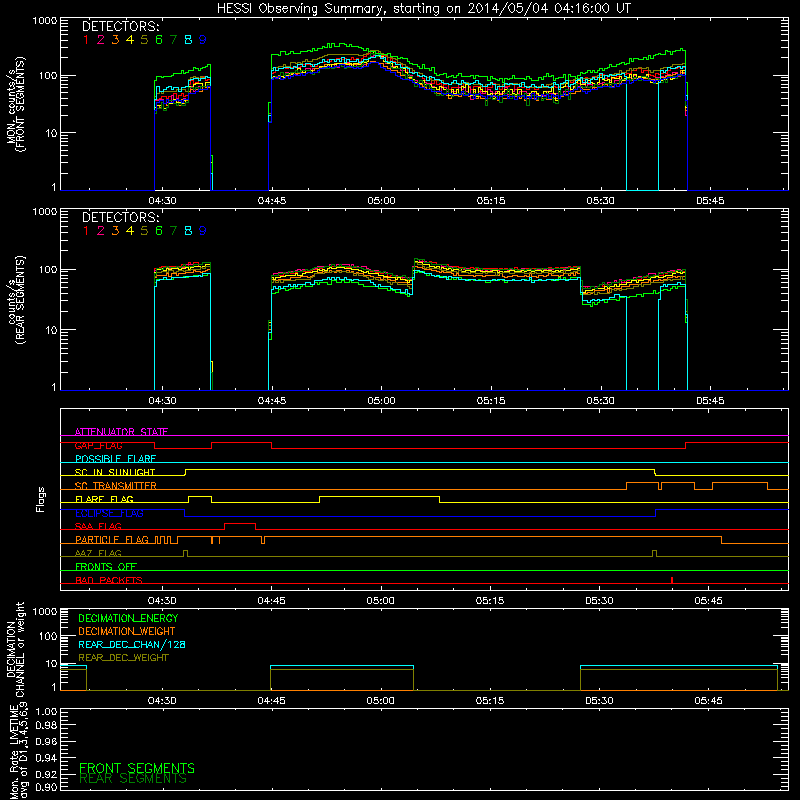The height and width of the screenshot is (800, 800).
Task: Click the 05:00 tick under the front segments plot
Action: point(381,201)
